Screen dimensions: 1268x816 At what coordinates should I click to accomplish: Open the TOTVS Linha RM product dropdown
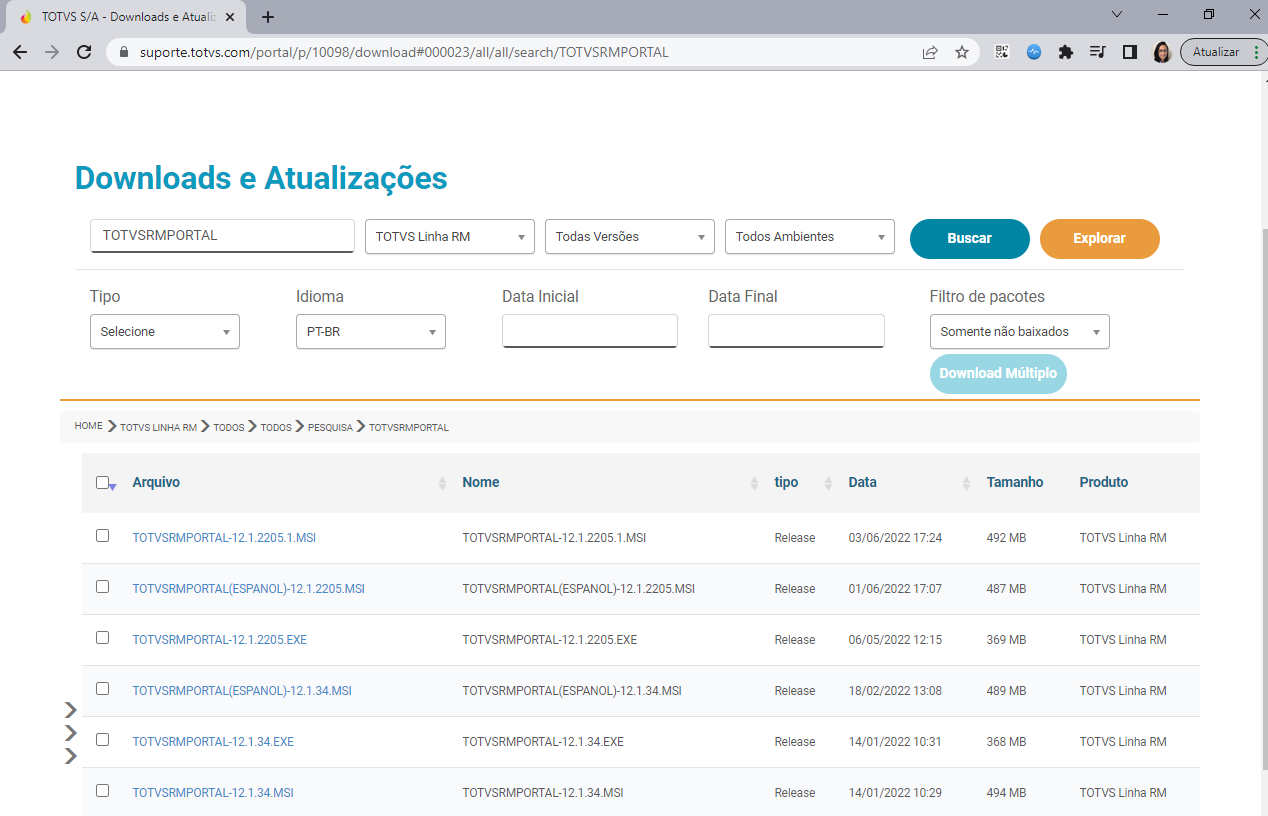coord(450,237)
